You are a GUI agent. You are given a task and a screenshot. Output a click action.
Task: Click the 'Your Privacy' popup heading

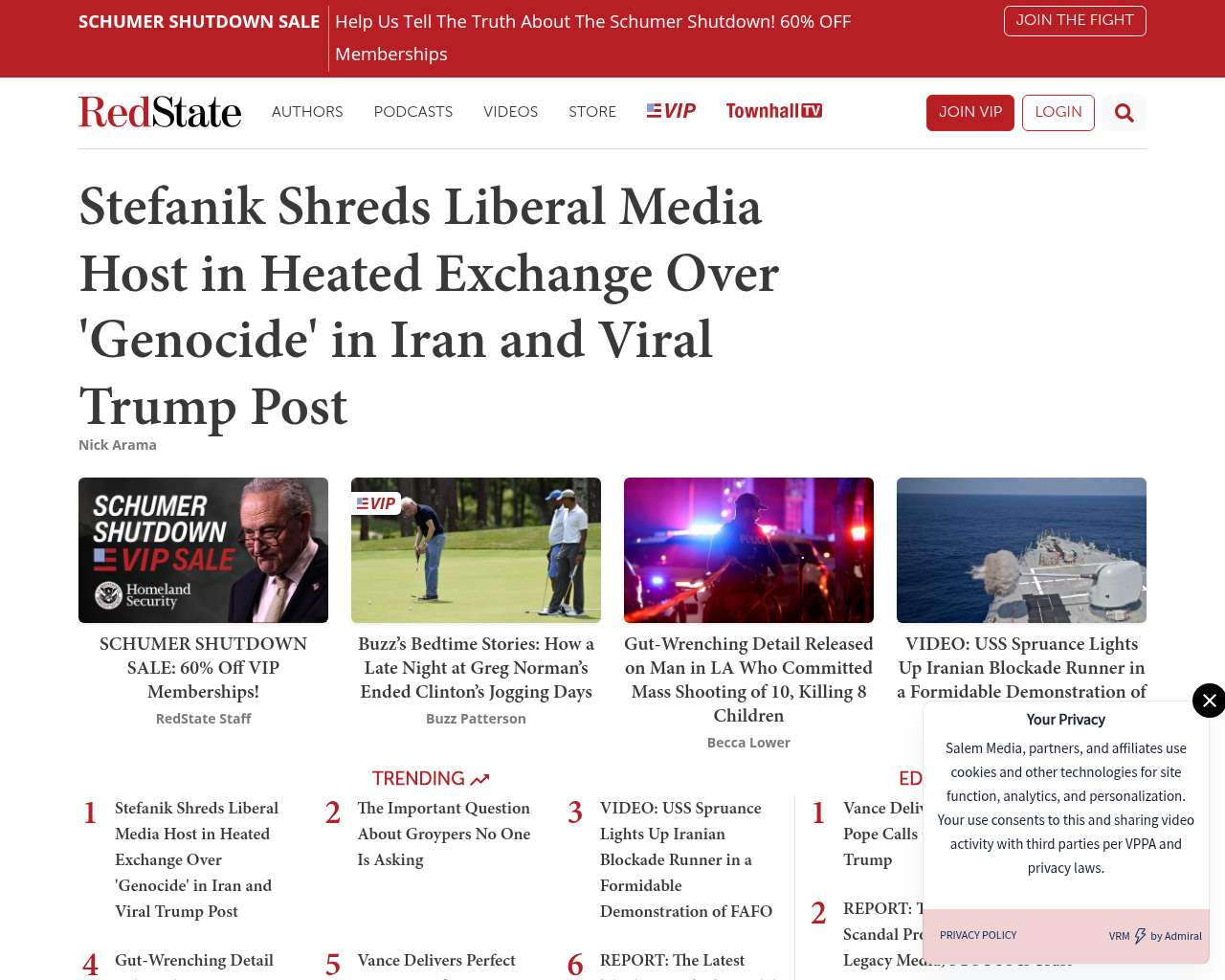pyautogui.click(x=1066, y=720)
